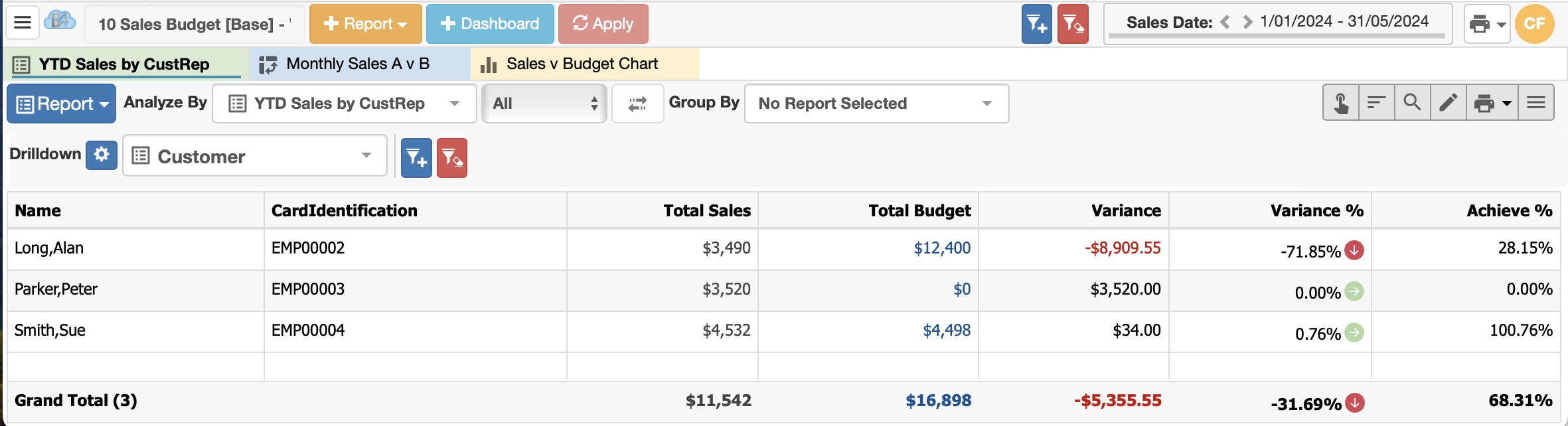Click red down arrow for Long,Alan variance
The image size is (1568, 426).
1354,250
